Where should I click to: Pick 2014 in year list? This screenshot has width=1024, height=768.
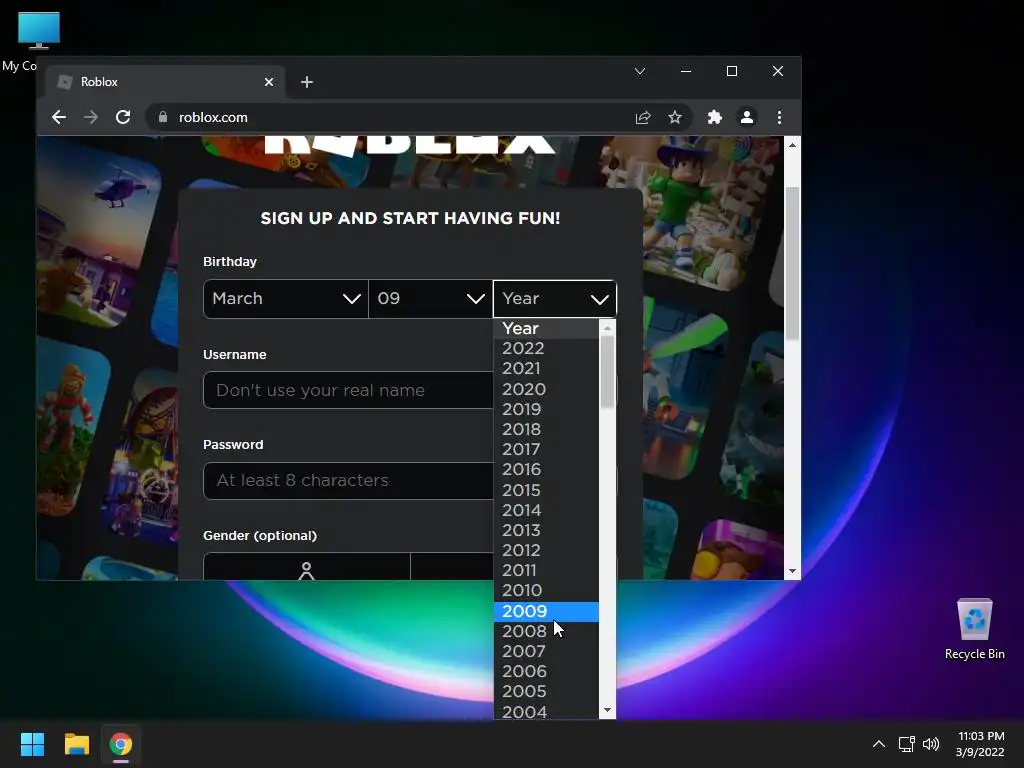[546, 510]
